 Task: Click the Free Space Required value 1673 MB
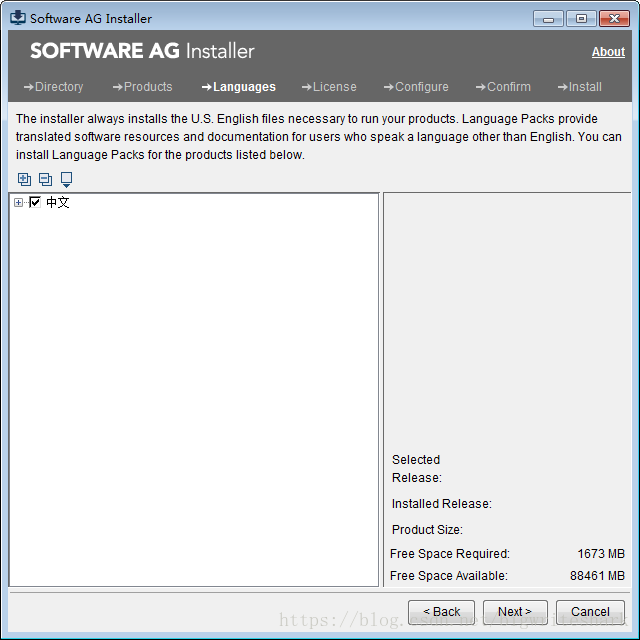point(601,554)
